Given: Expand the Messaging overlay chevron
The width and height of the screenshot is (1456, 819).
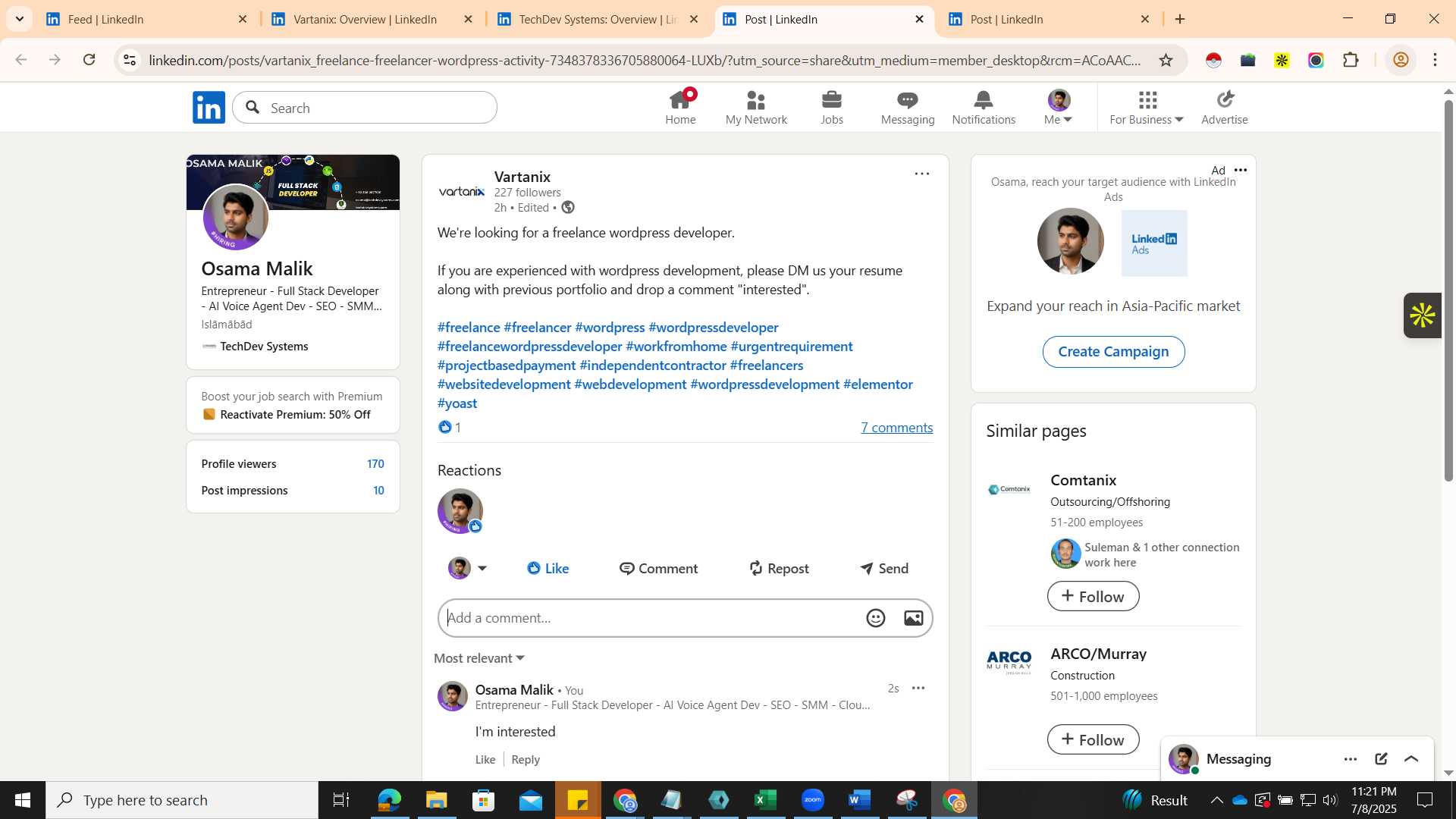Looking at the screenshot, I should 1411,759.
